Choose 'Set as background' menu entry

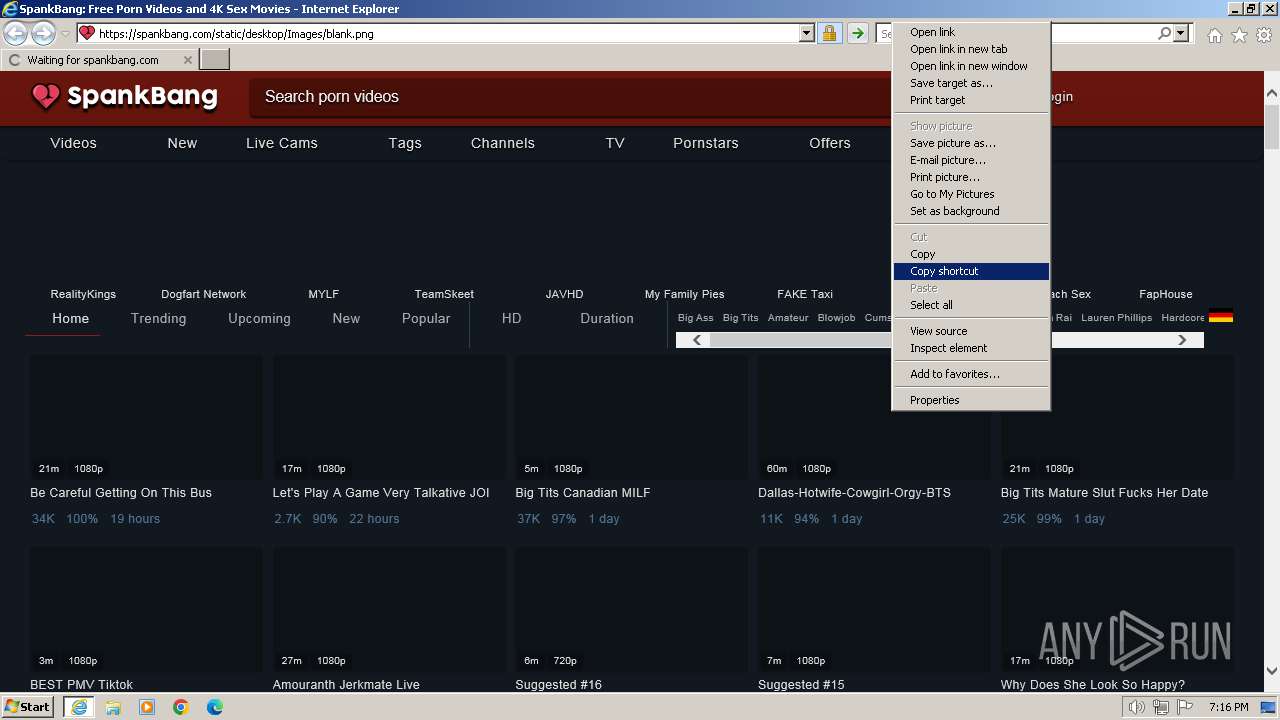(x=970, y=211)
